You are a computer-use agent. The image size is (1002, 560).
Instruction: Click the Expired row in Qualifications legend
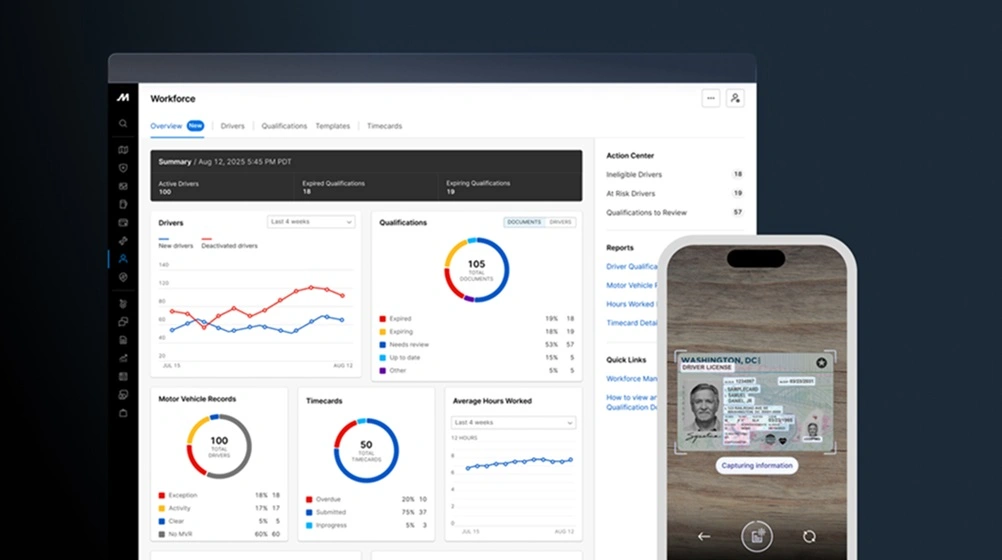[x=477, y=318]
